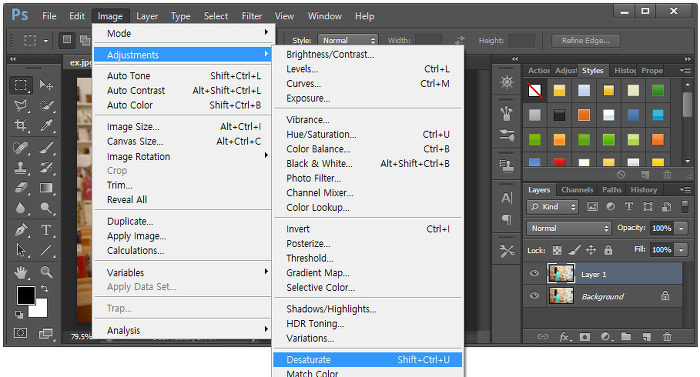Image resolution: width=700 pixels, height=377 pixels.
Task: Select the History Brush tool
Action: tap(46, 168)
